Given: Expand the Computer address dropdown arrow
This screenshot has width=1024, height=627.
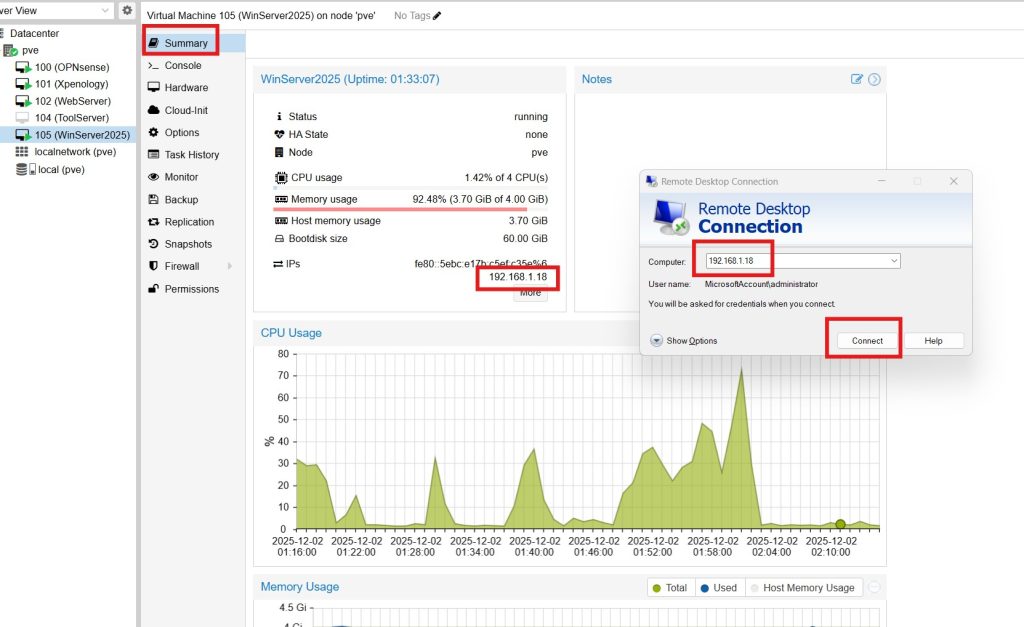Looking at the screenshot, I should [893, 261].
